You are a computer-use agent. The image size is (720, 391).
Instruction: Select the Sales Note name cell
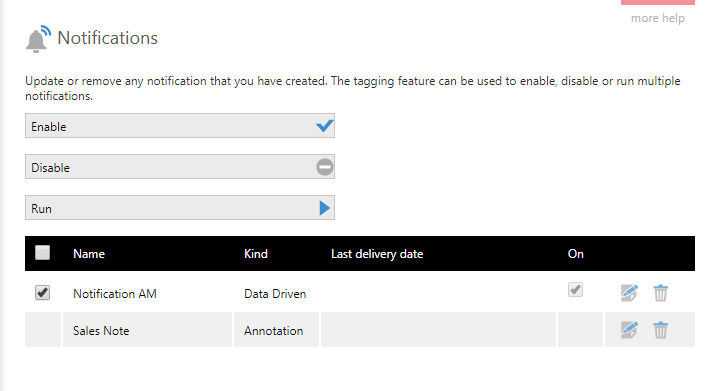[x=101, y=330]
